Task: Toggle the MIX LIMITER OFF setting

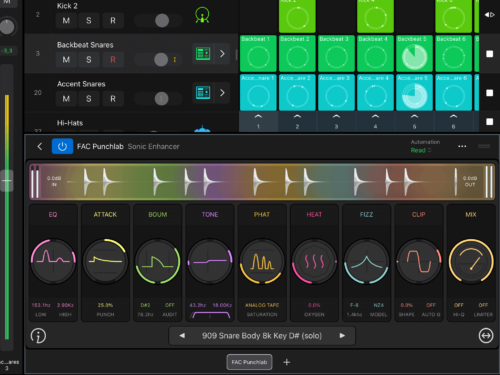Action: 483,305
